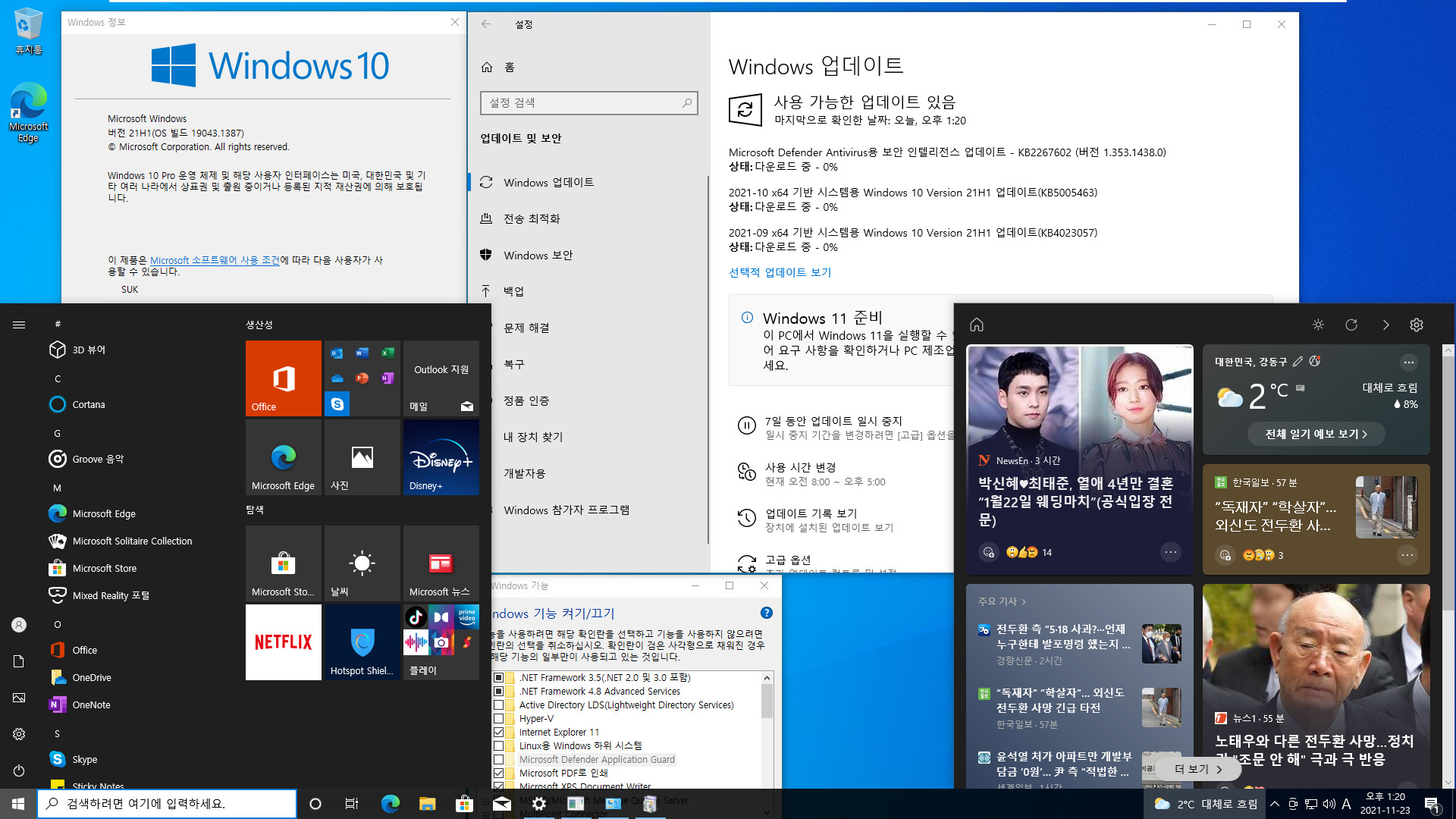Open help icon in Windows 기능 dialog

tap(766, 613)
